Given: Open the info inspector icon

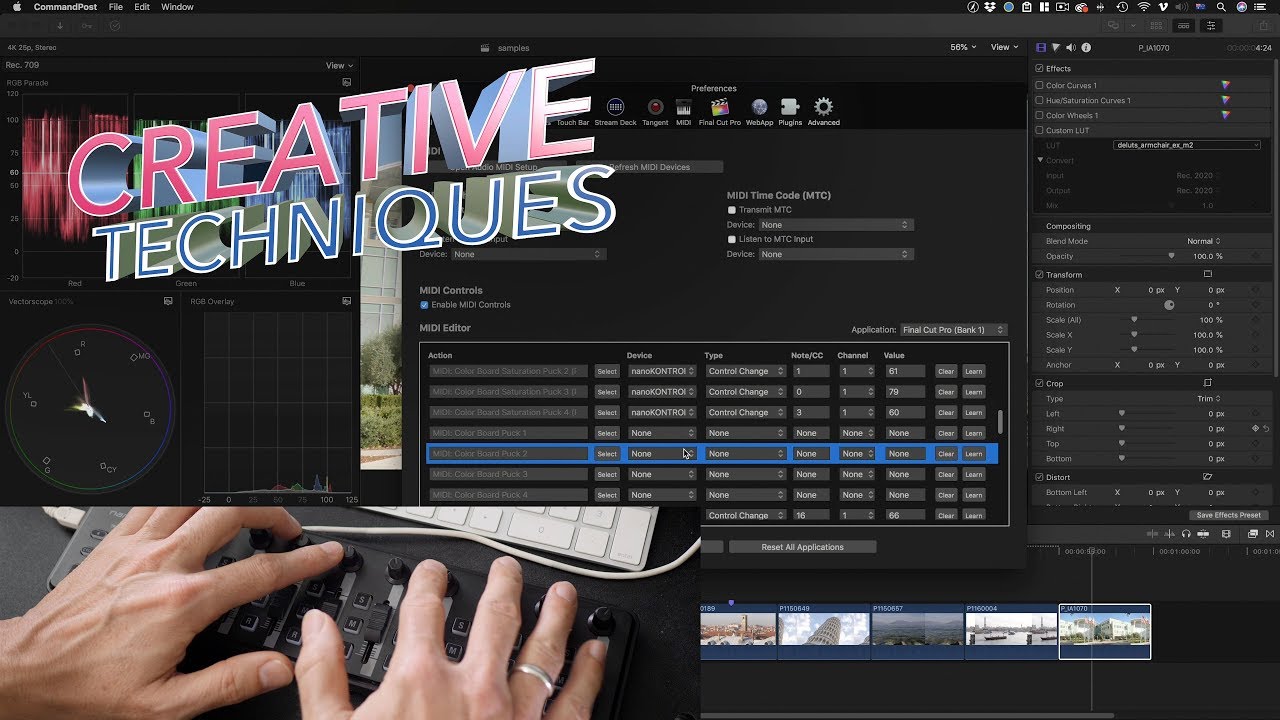Looking at the screenshot, I should pos(1086,48).
